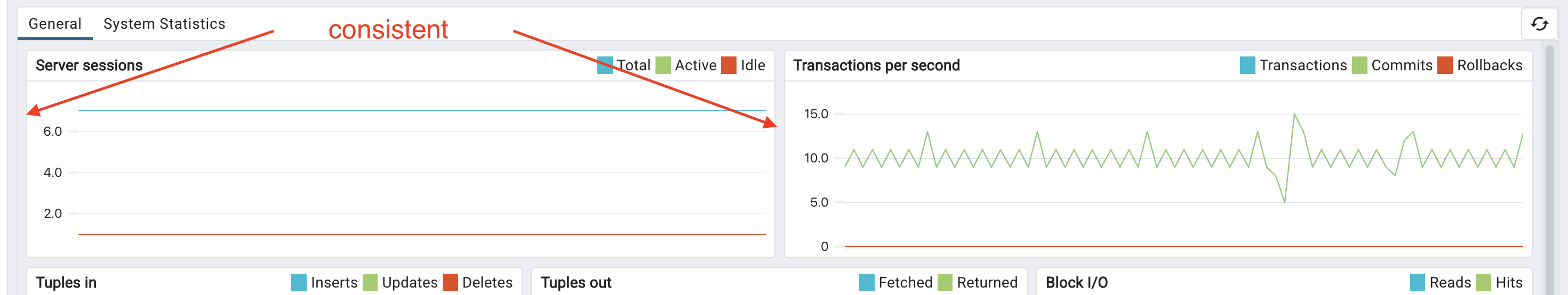Click the Deletes legend in Tuples in
This screenshot has height=295, width=1568.
coord(478,282)
